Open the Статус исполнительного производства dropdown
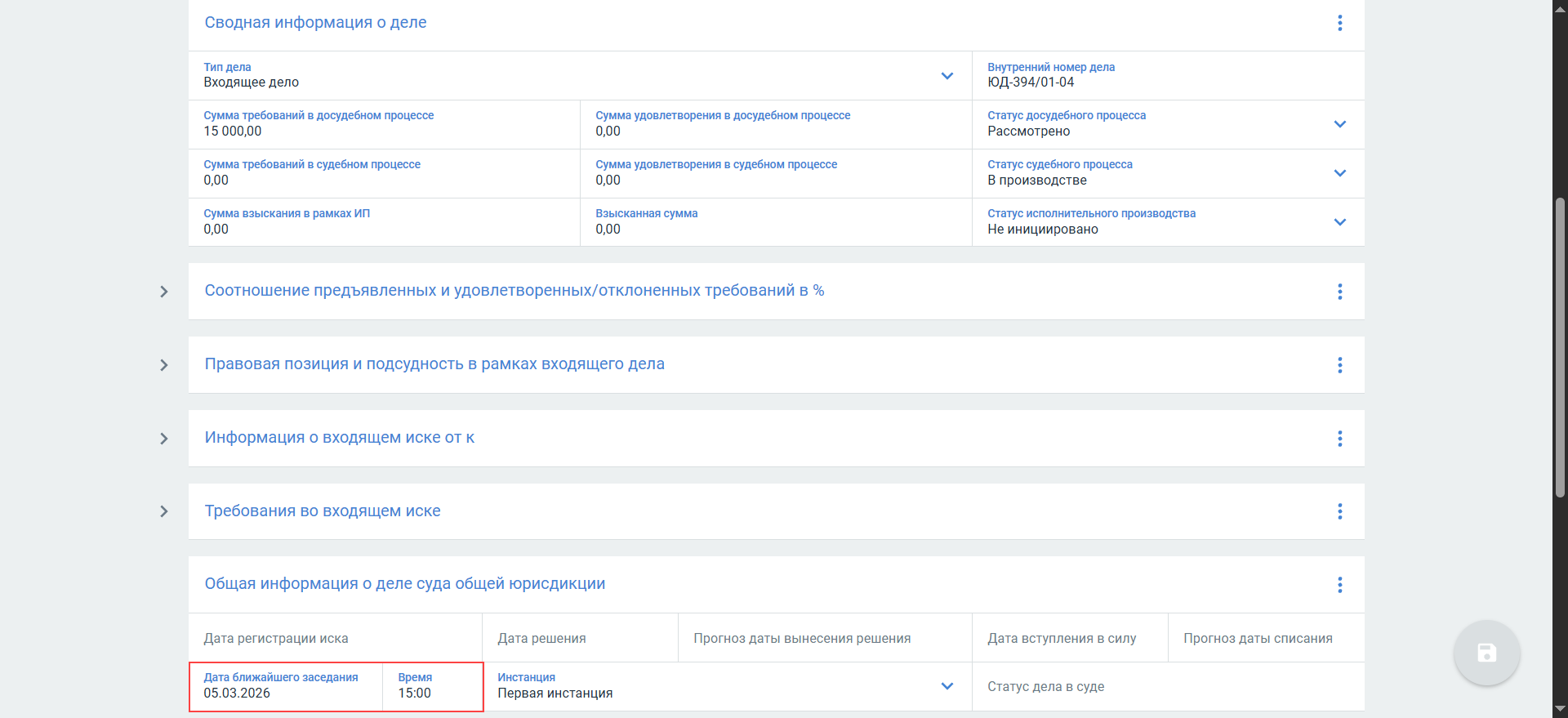1568x718 pixels. pyautogui.click(x=1339, y=222)
